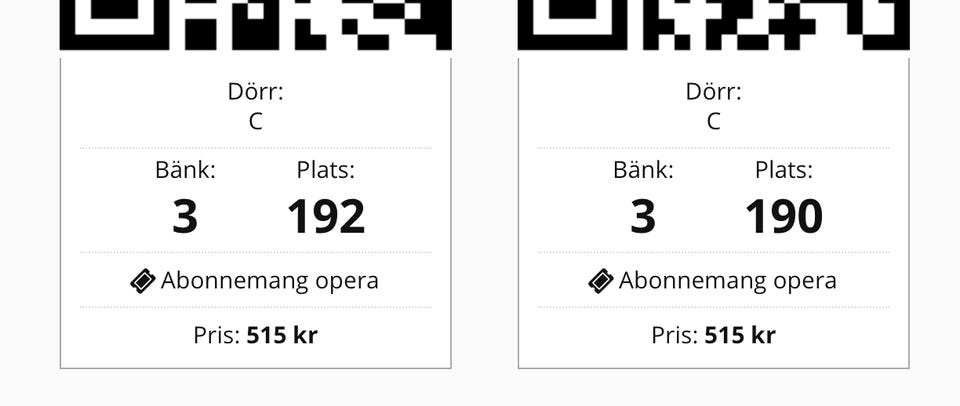
Task: Click the "Plats:" label above 190
Action: click(784, 170)
